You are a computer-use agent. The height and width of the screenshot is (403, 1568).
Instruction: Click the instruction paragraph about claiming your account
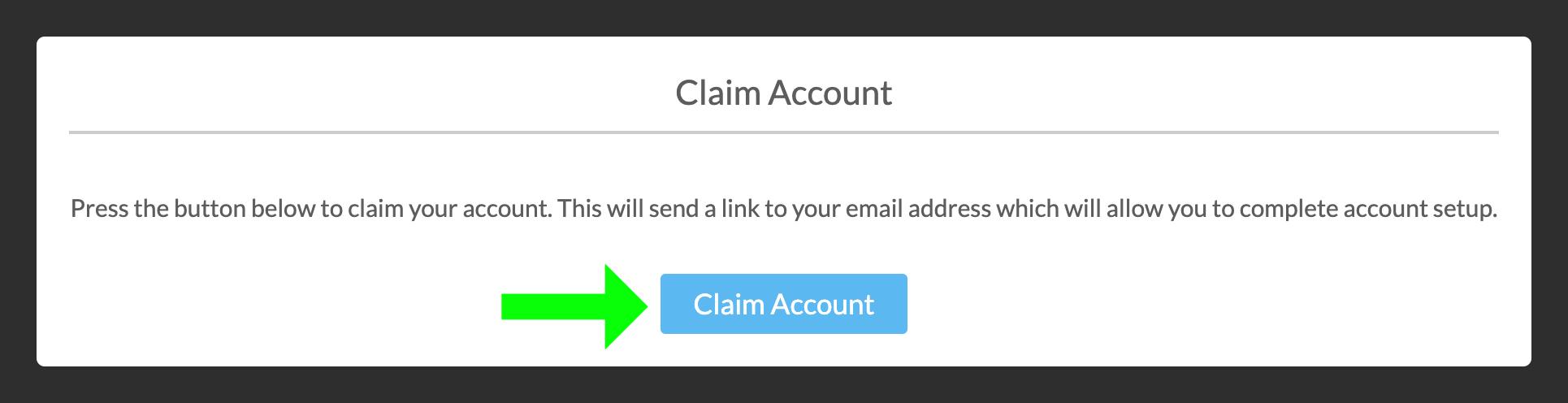pyautogui.click(x=783, y=209)
